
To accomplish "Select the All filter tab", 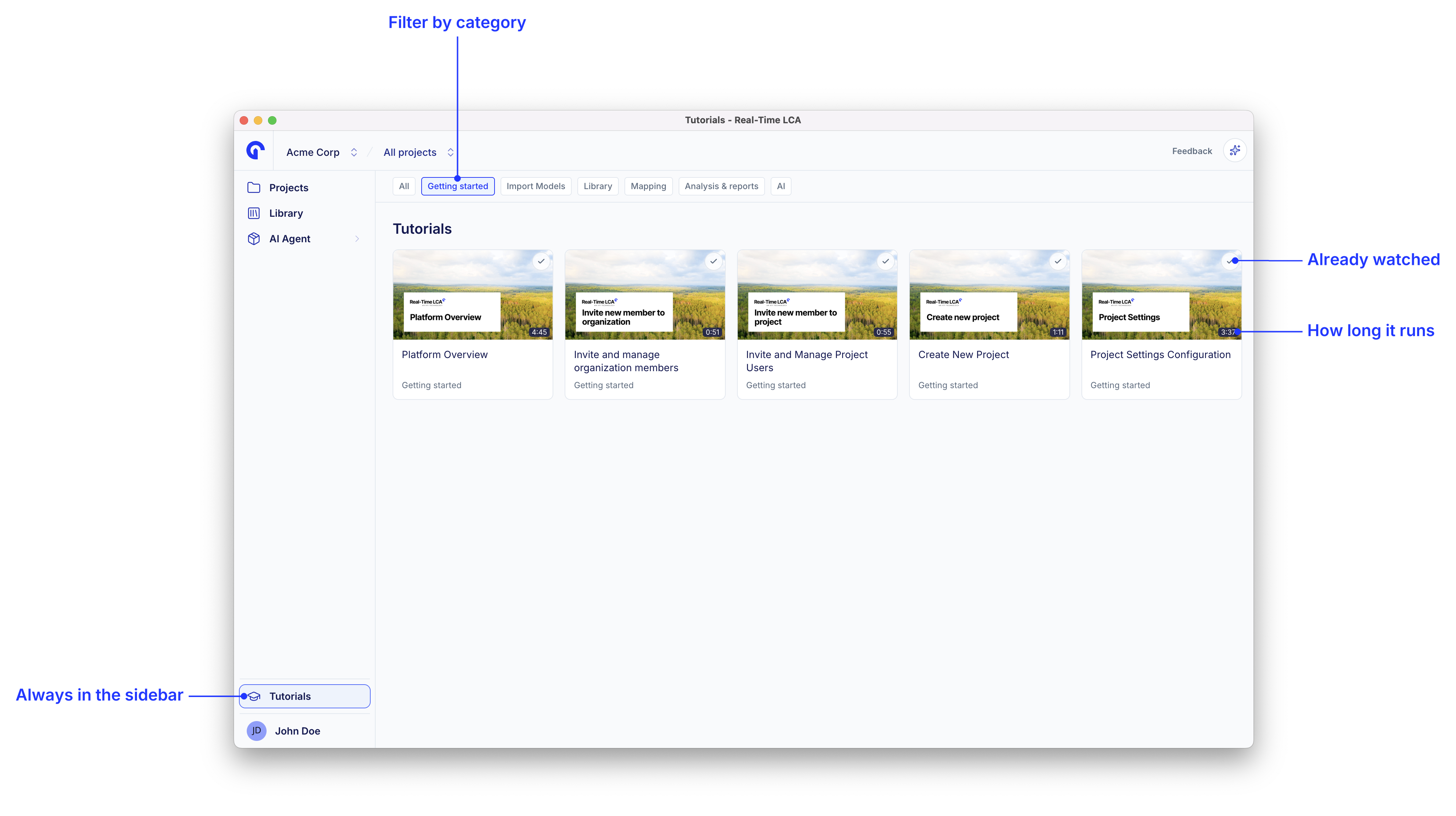I will pos(404,186).
